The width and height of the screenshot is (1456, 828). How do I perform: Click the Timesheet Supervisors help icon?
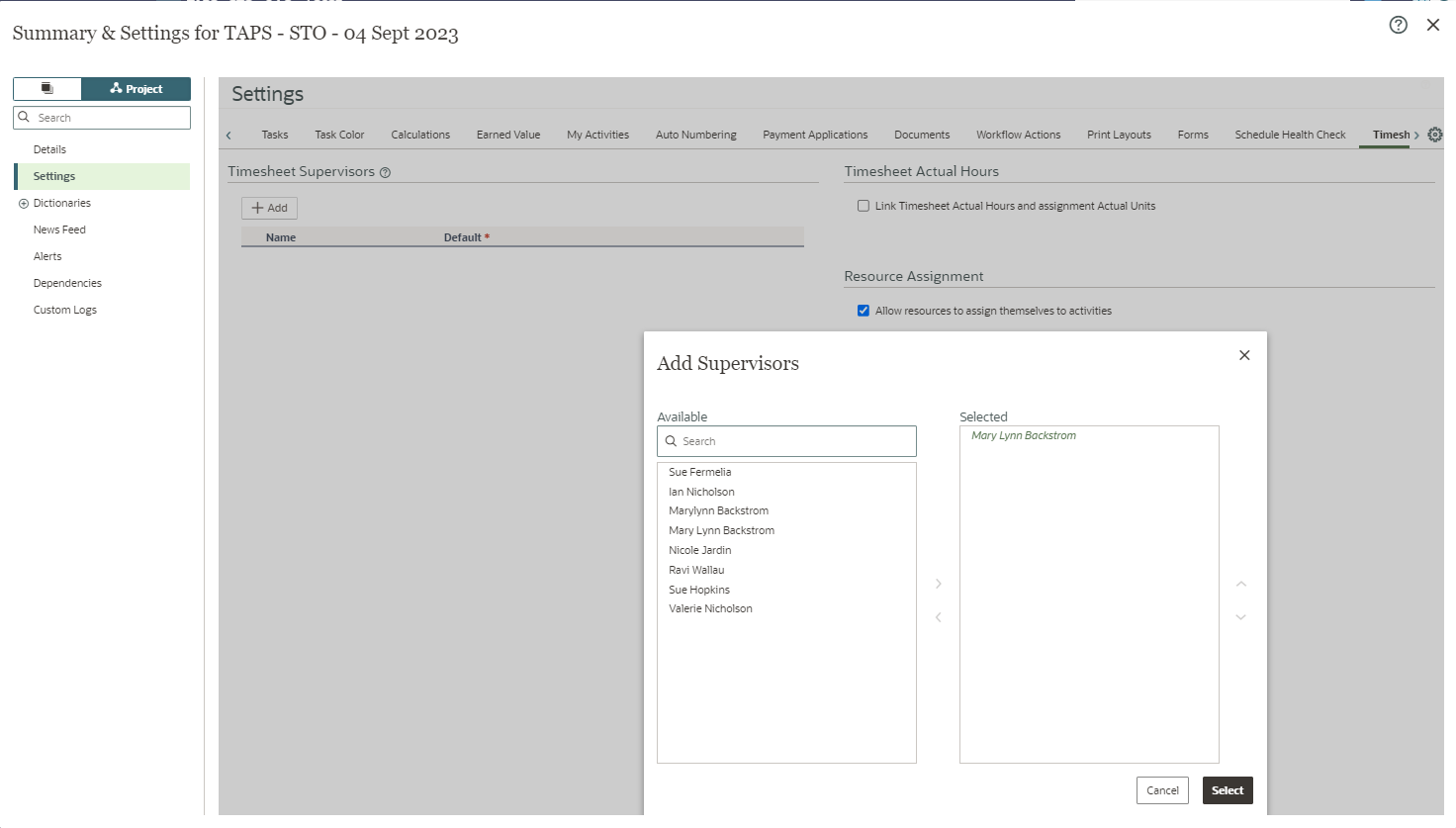(x=386, y=172)
